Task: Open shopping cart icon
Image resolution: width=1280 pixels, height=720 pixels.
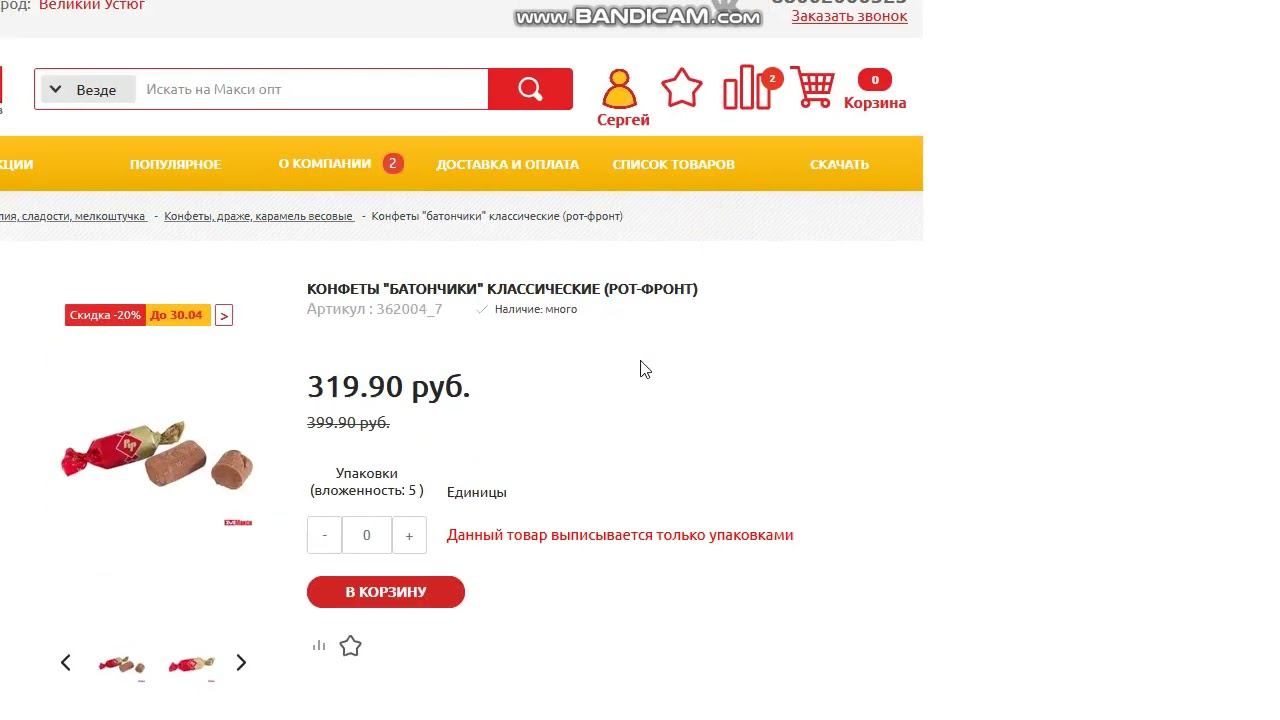Action: (x=812, y=88)
